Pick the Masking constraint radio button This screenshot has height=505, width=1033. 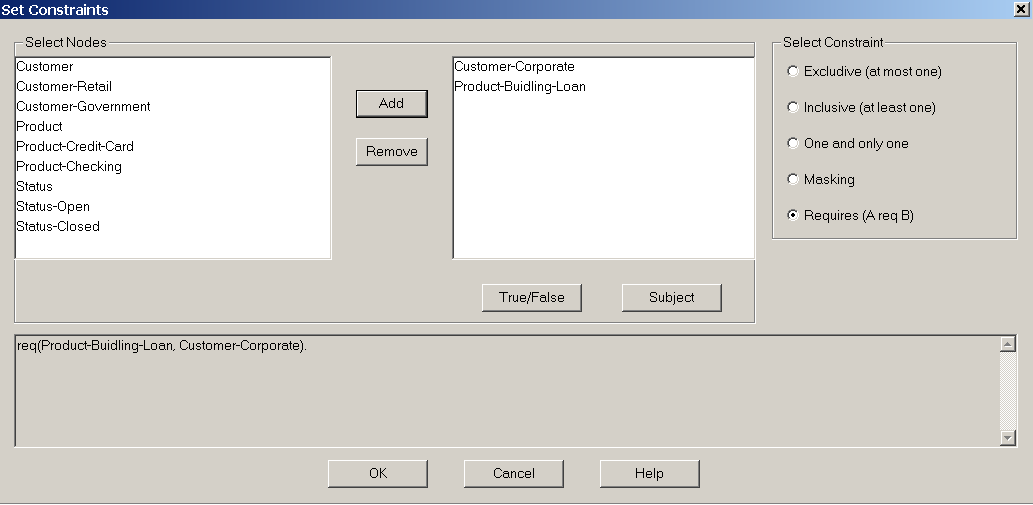point(793,179)
